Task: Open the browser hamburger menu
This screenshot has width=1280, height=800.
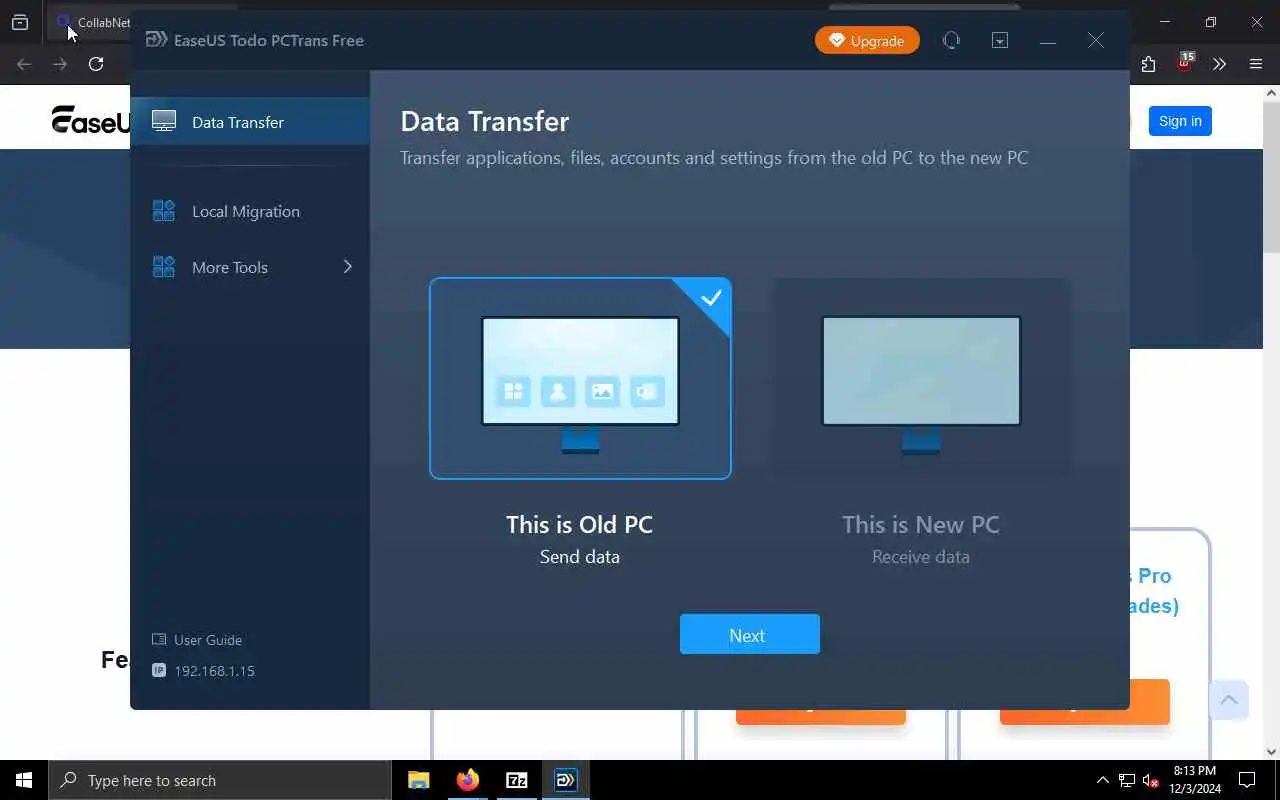Action: pyautogui.click(x=1256, y=64)
